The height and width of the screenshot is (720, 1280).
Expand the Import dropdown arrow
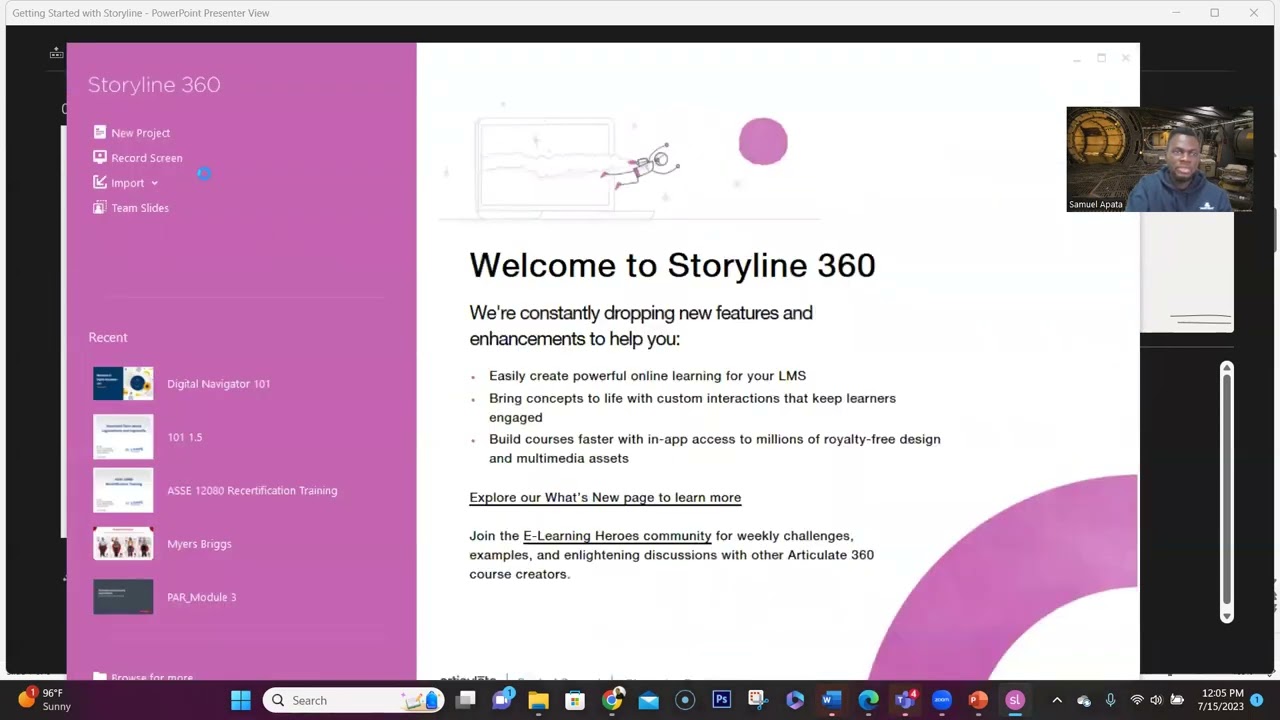pyautogui.click(x=154, y=183)
